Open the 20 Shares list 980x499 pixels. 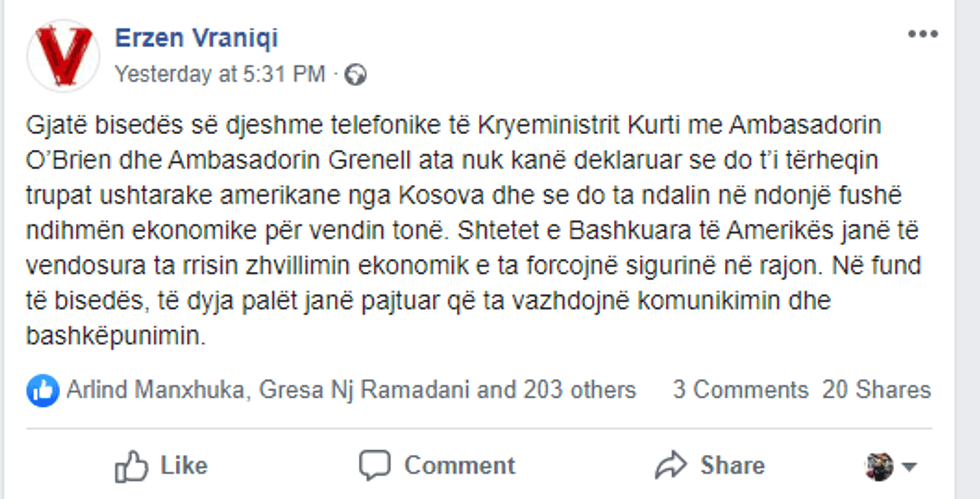pyautogui.click(x=876, y=390)
